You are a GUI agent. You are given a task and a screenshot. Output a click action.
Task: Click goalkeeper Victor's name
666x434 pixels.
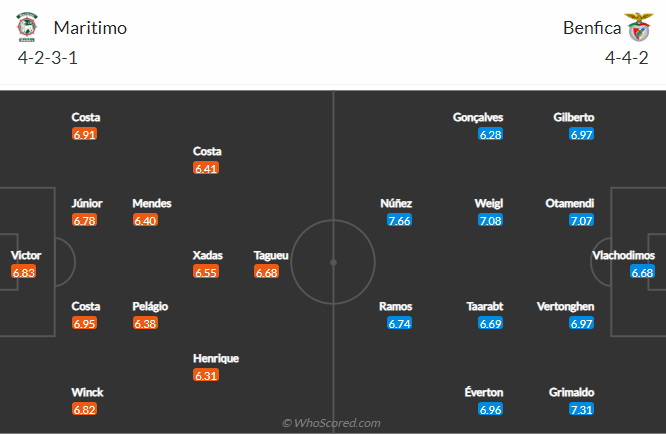(x=26, y=255)
